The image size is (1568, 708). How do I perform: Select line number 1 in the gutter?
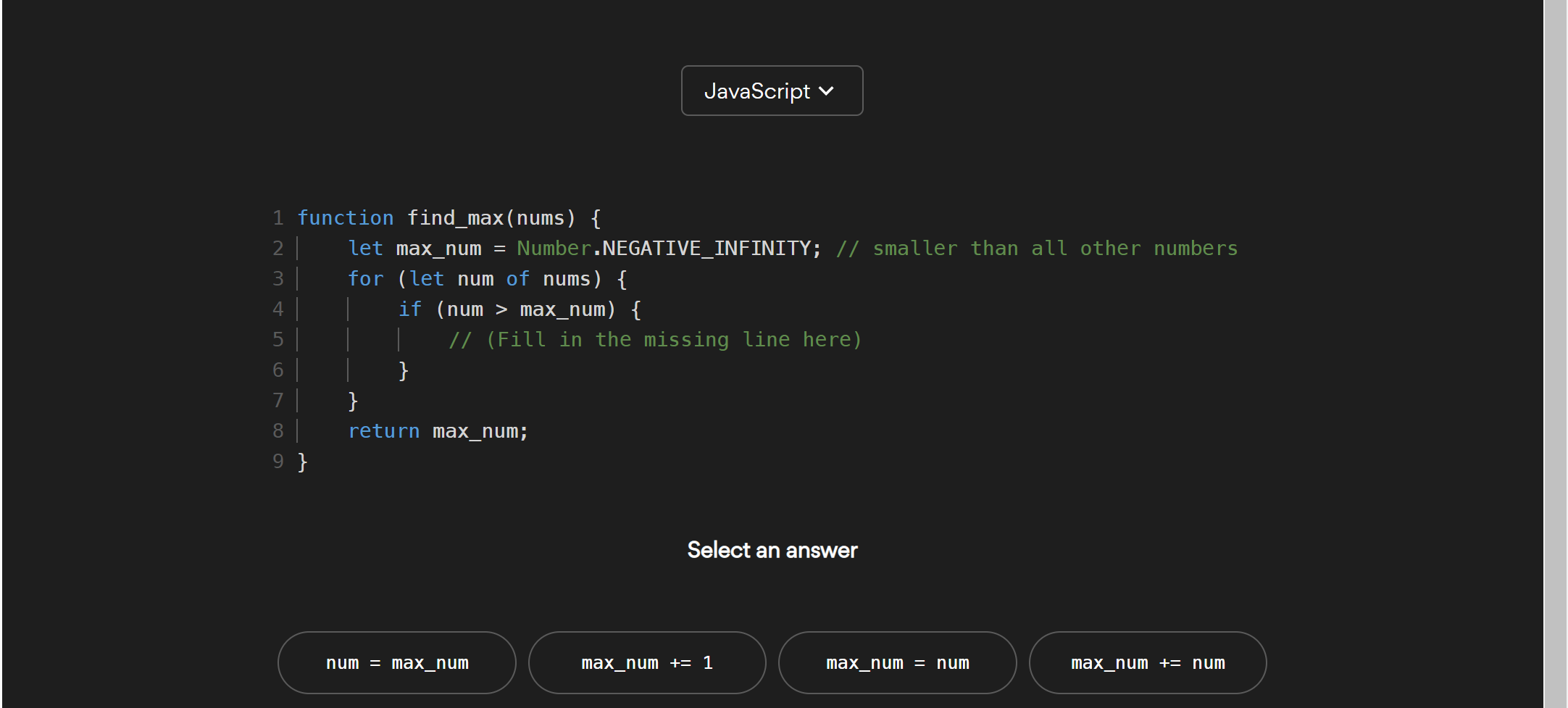point(277,217)
